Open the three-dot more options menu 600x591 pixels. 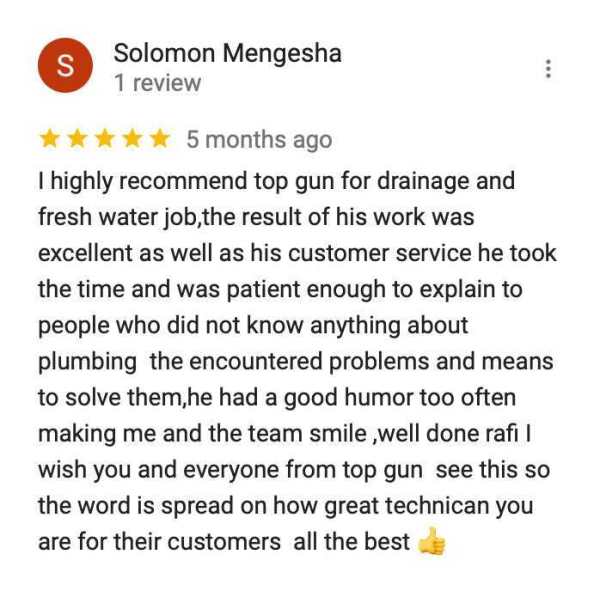(548, 69)
